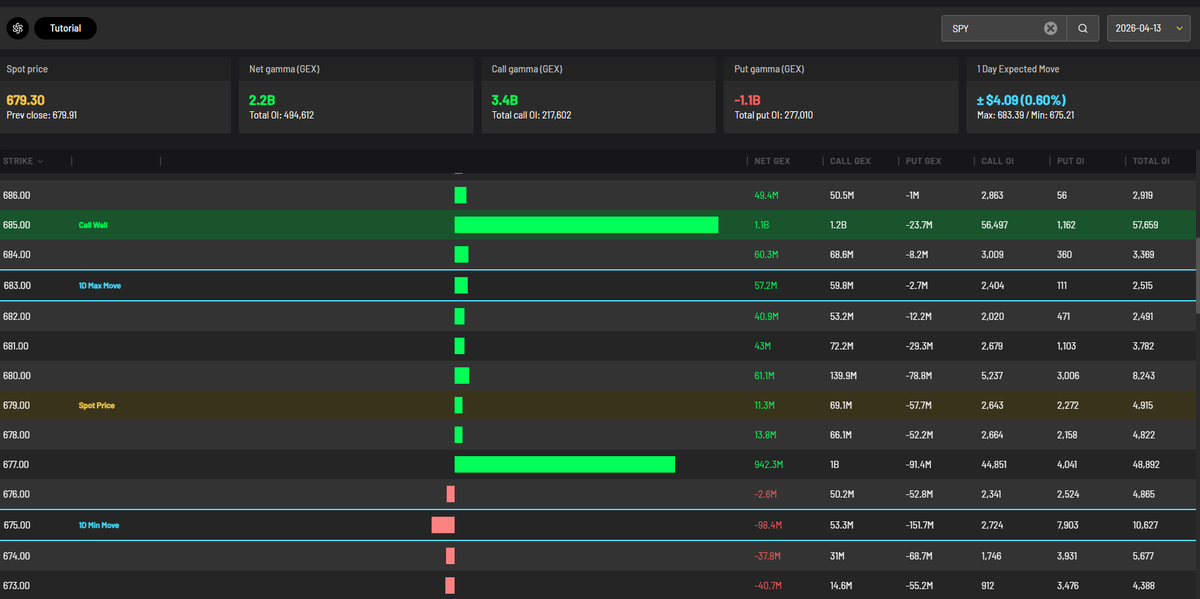Viewport: 1200px width, 599px height.
Task: Click the 675.00 red gamma bar
Action: tap(443, 524)
